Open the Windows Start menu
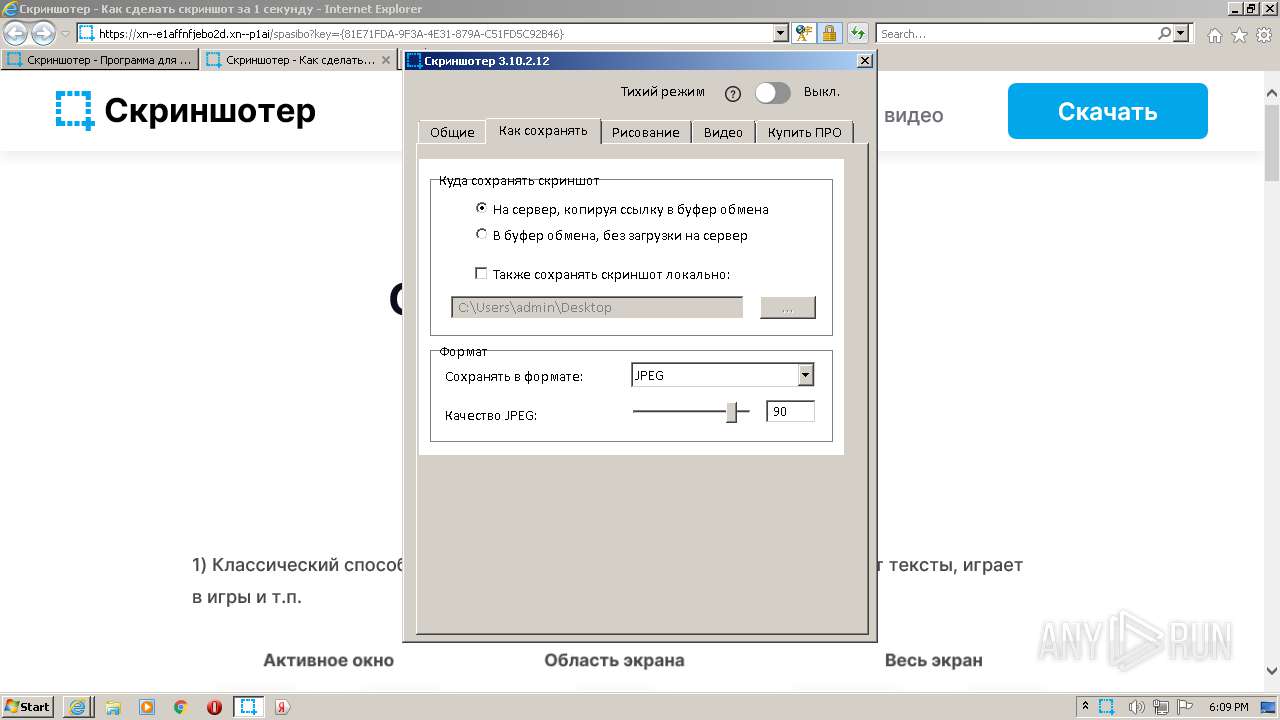The image size is (1280, 720). (28, 706)
